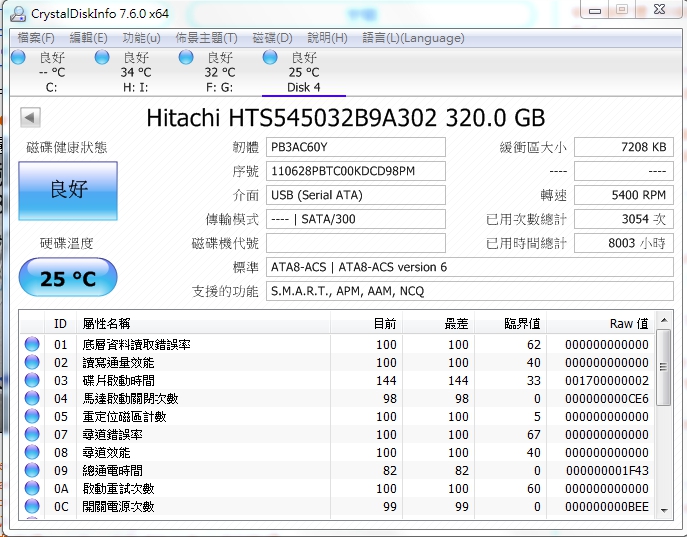The width and height of the screenshot is (687, 537).
Task: Open the 磁碟(D) menu
Action: 272,38
